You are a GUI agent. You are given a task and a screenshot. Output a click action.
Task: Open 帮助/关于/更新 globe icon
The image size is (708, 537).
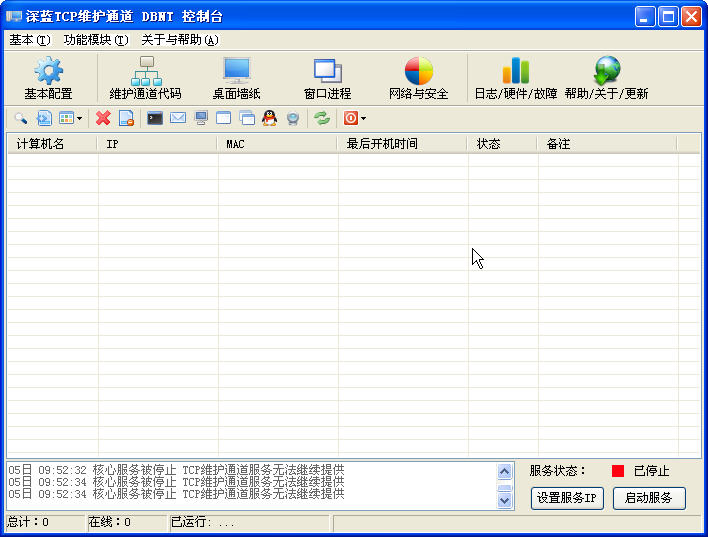click(x=606, y=71)
